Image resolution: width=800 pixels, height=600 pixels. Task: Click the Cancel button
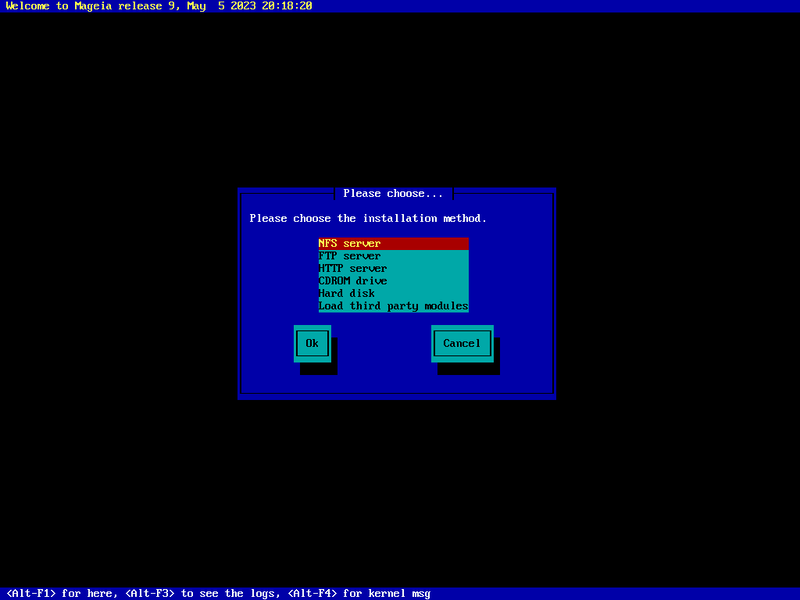[x=462, y=343]
